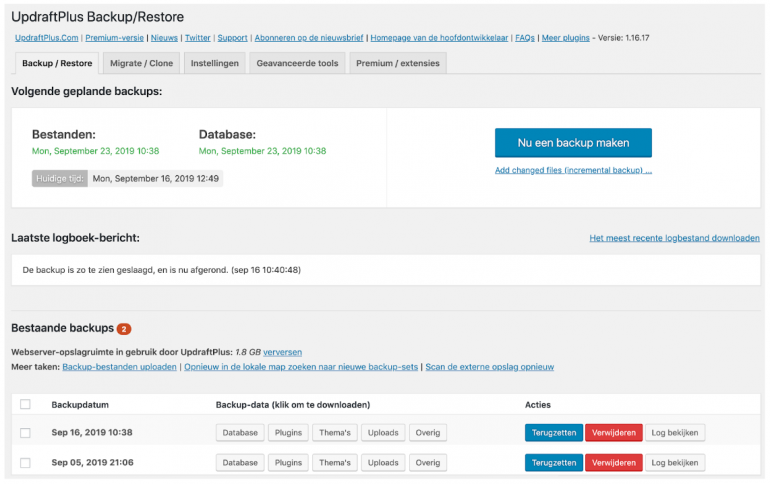Viewport: 770px width, 484px height.
Task: Open the Nieuws link
Action: pyautogui.click(x=164, y=38)
